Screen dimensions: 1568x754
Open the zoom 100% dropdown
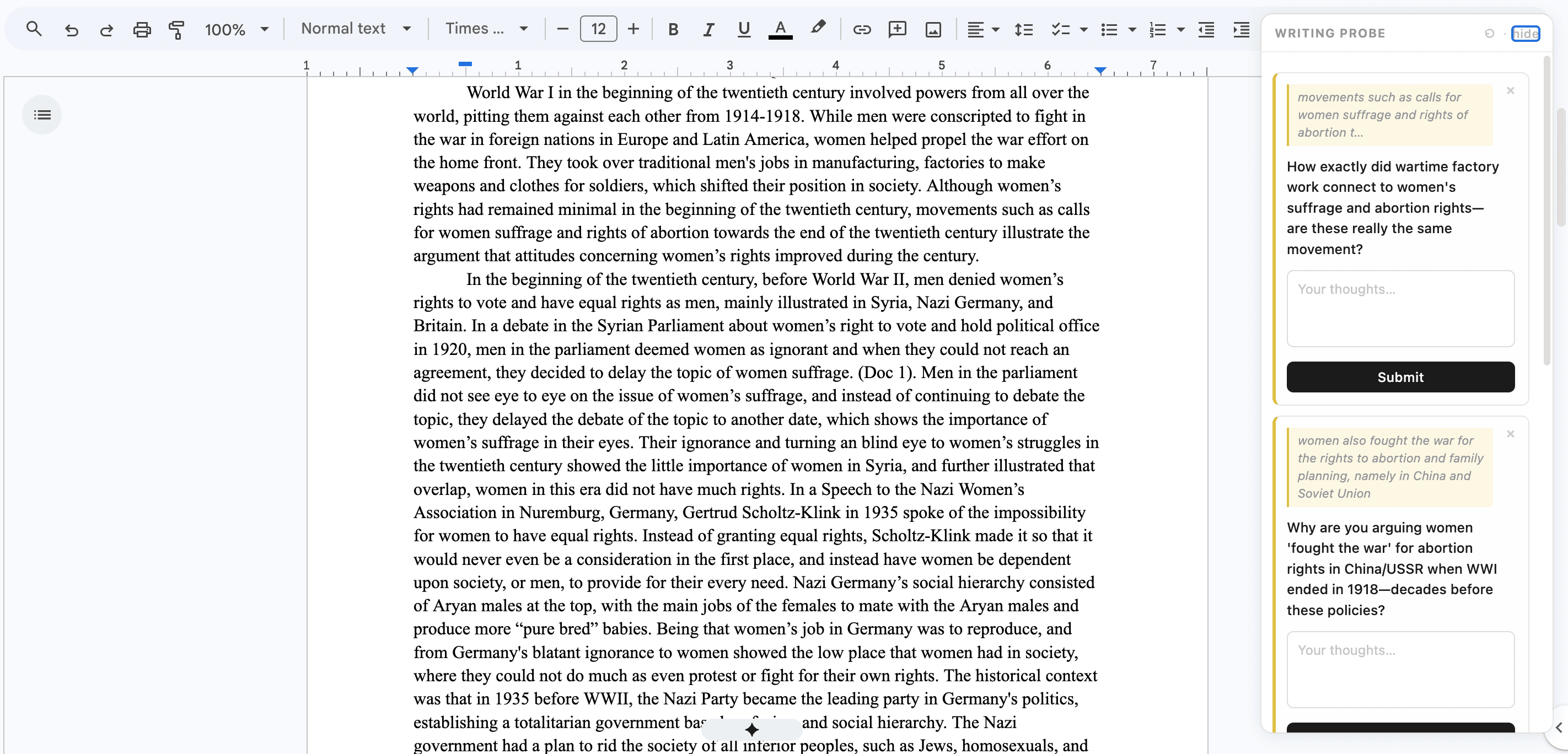[x=237, y=29]
